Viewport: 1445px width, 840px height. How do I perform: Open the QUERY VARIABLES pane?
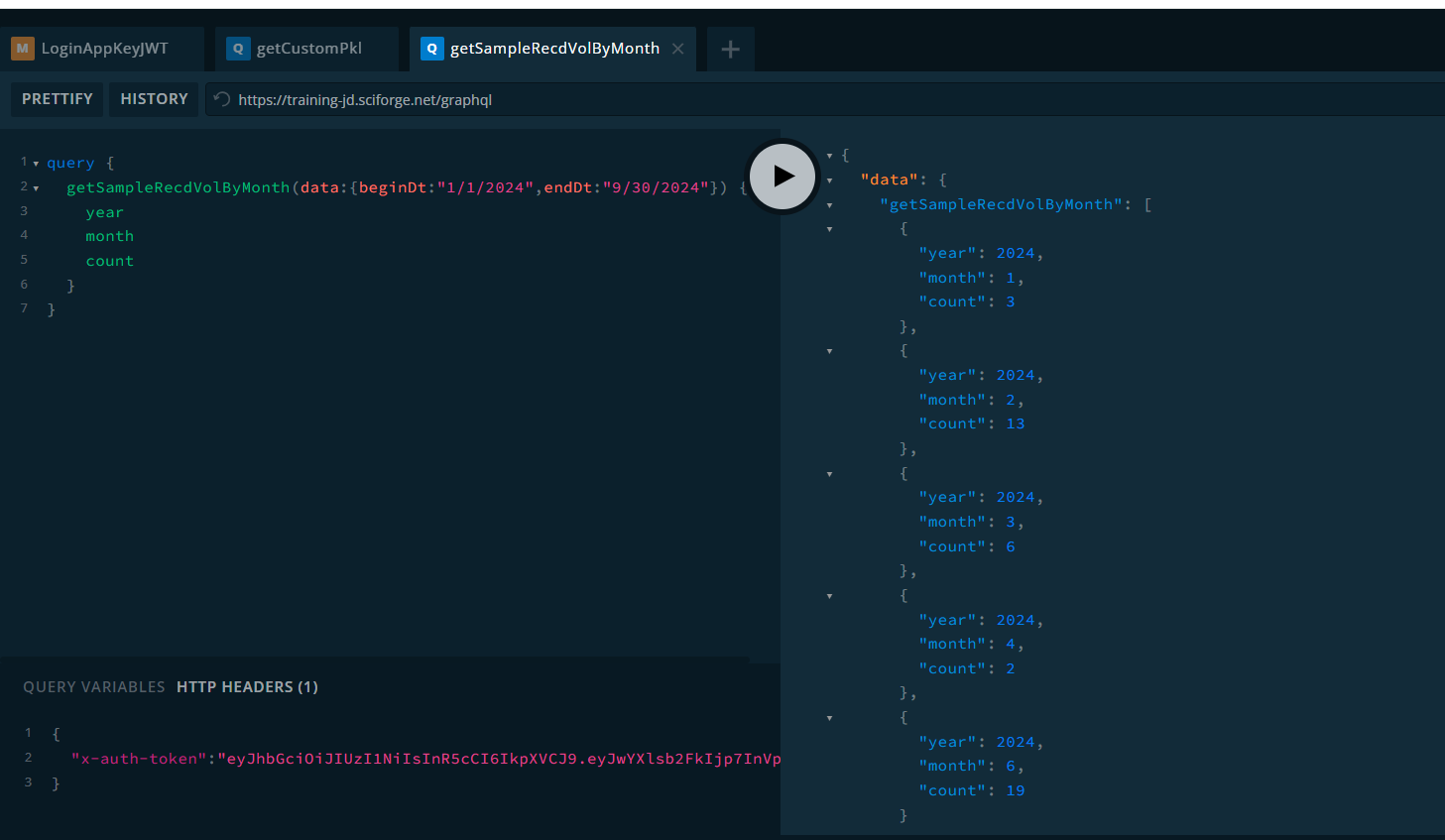tap(94, 687)
